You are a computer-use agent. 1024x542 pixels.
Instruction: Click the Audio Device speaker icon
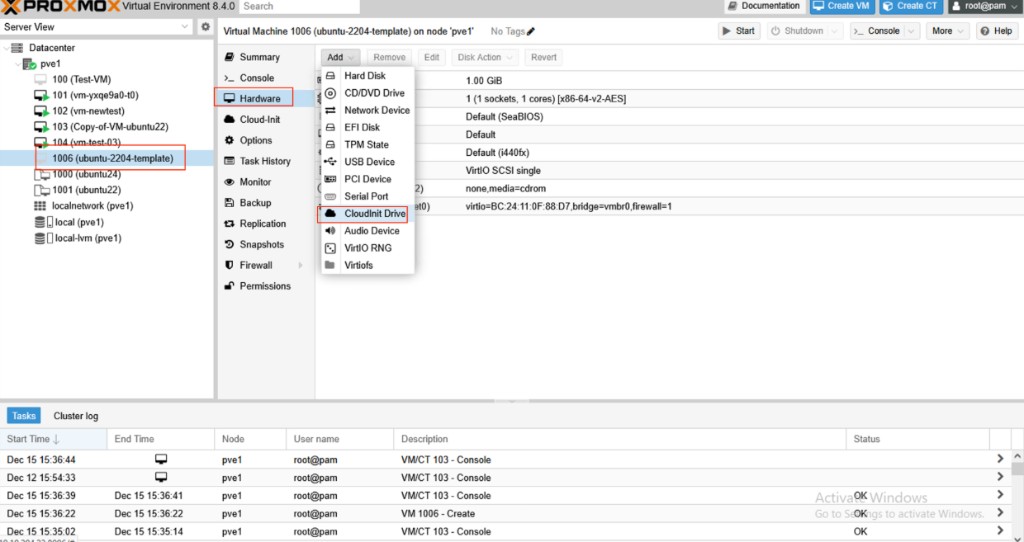coord(330,231)
